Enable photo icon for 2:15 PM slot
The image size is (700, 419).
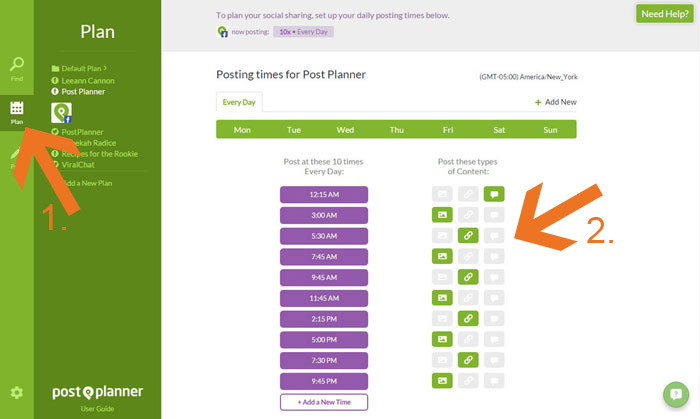(x=442, y=319)
